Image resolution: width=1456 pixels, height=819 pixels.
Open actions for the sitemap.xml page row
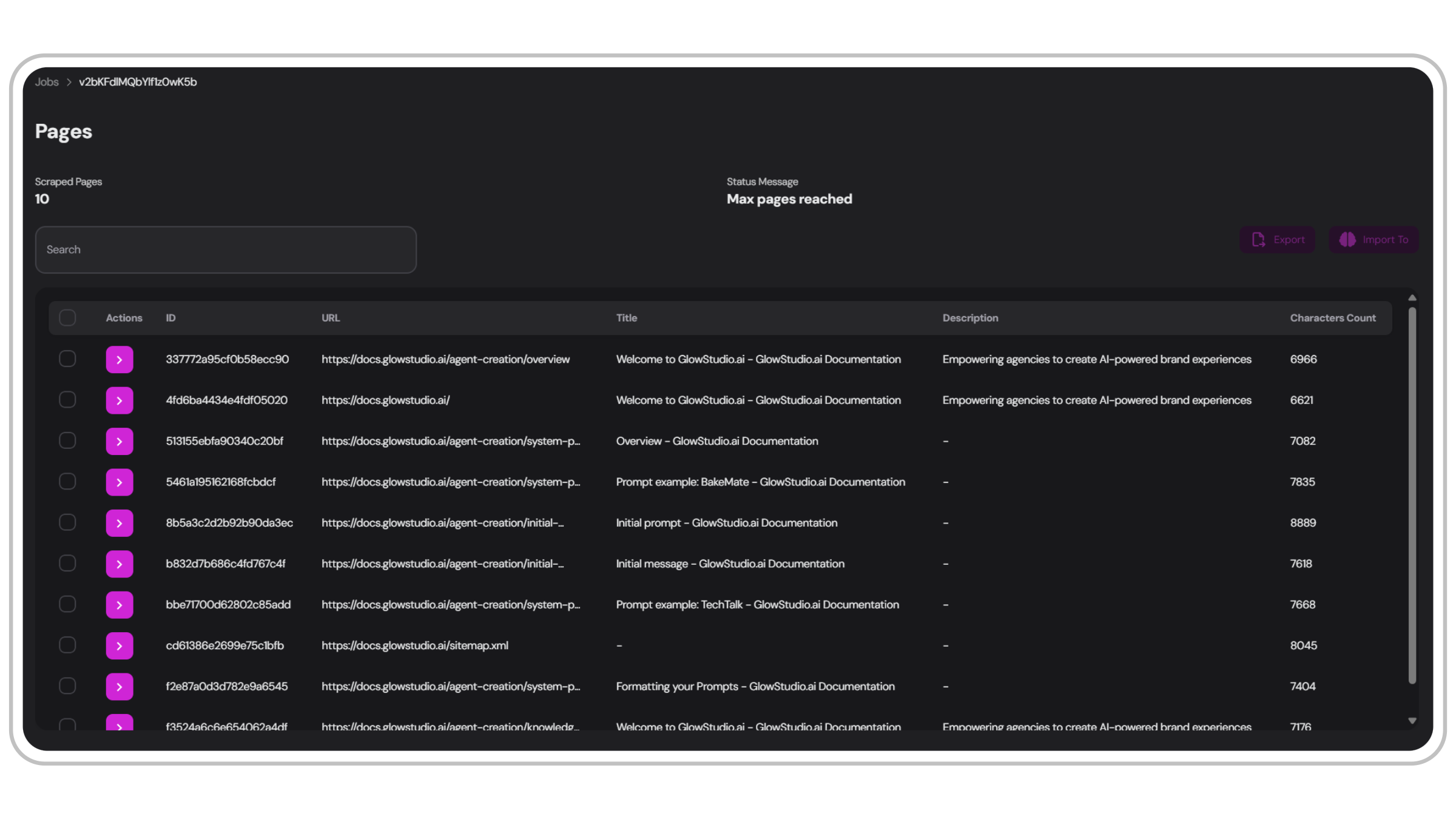point(120,645)
